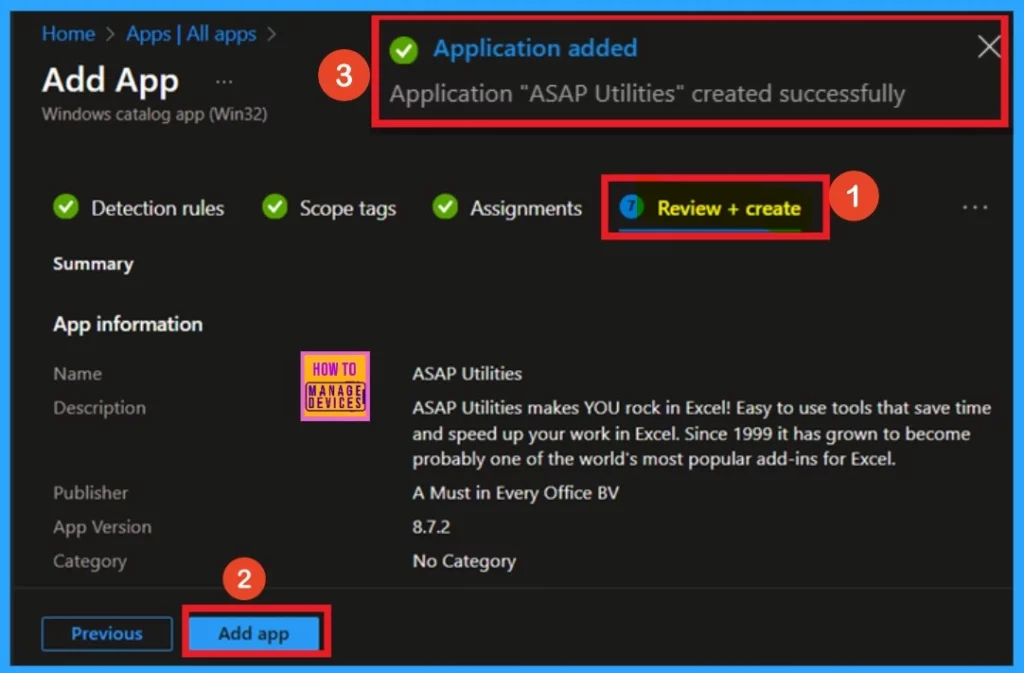Viewport: 1024px width, 673px height.
Task: Click the App Version field label
Action: [102, 527]
